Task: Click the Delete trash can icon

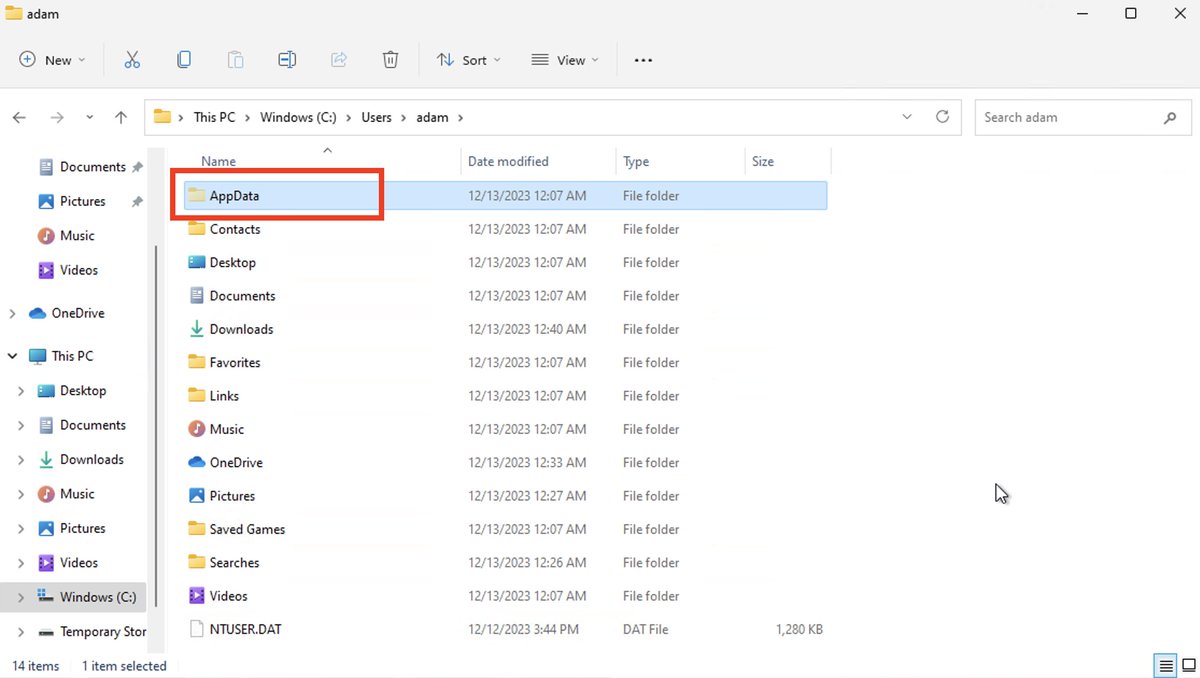Action: pos(391,60)
